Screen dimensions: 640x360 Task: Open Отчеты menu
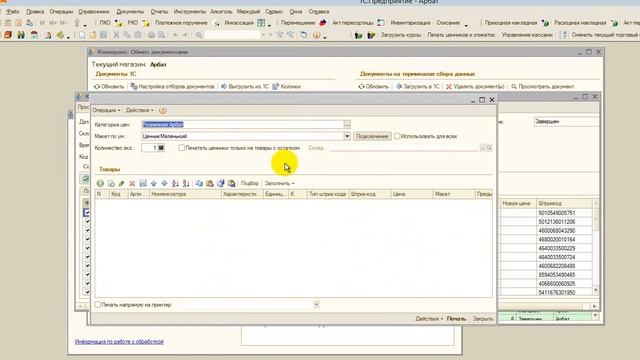coord(159,12)
